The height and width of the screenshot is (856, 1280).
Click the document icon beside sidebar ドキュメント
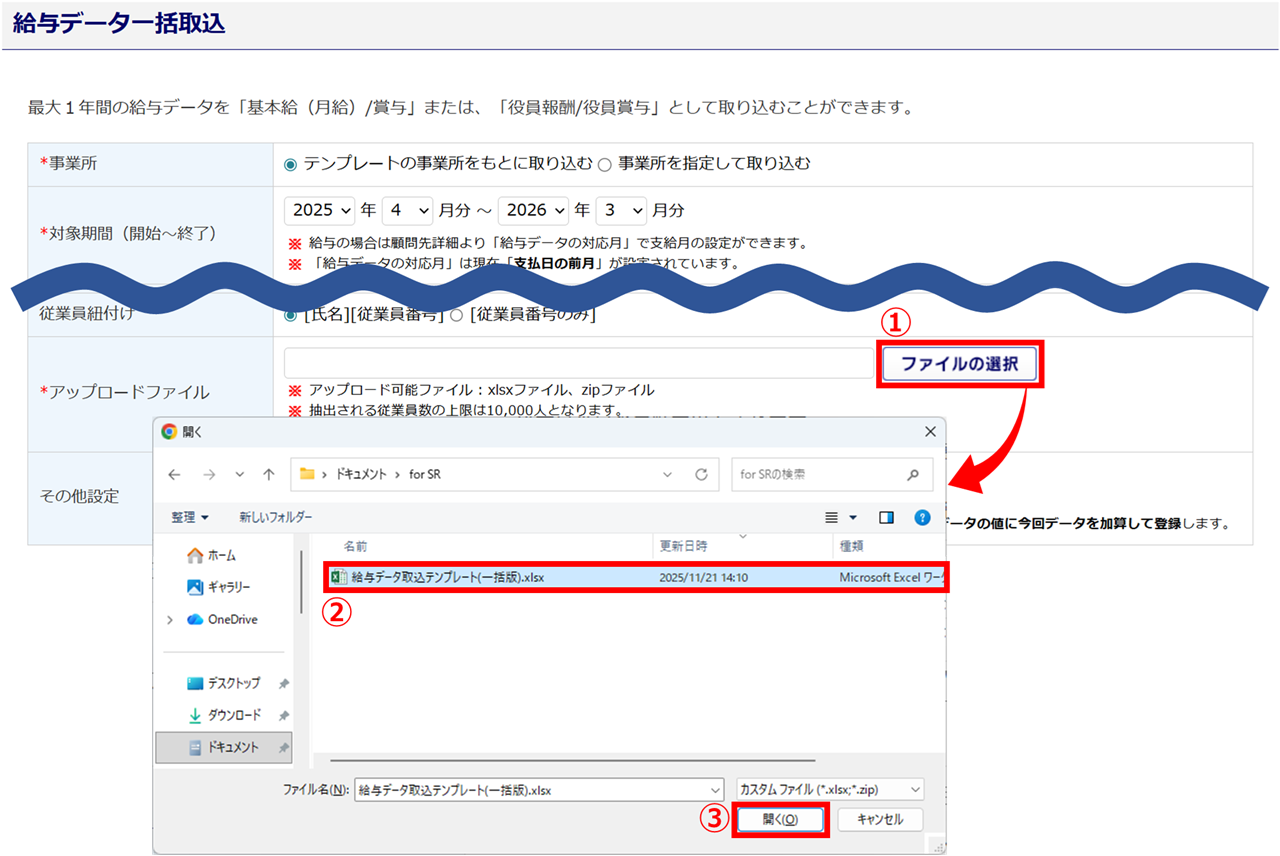click(x=196, y=747)
